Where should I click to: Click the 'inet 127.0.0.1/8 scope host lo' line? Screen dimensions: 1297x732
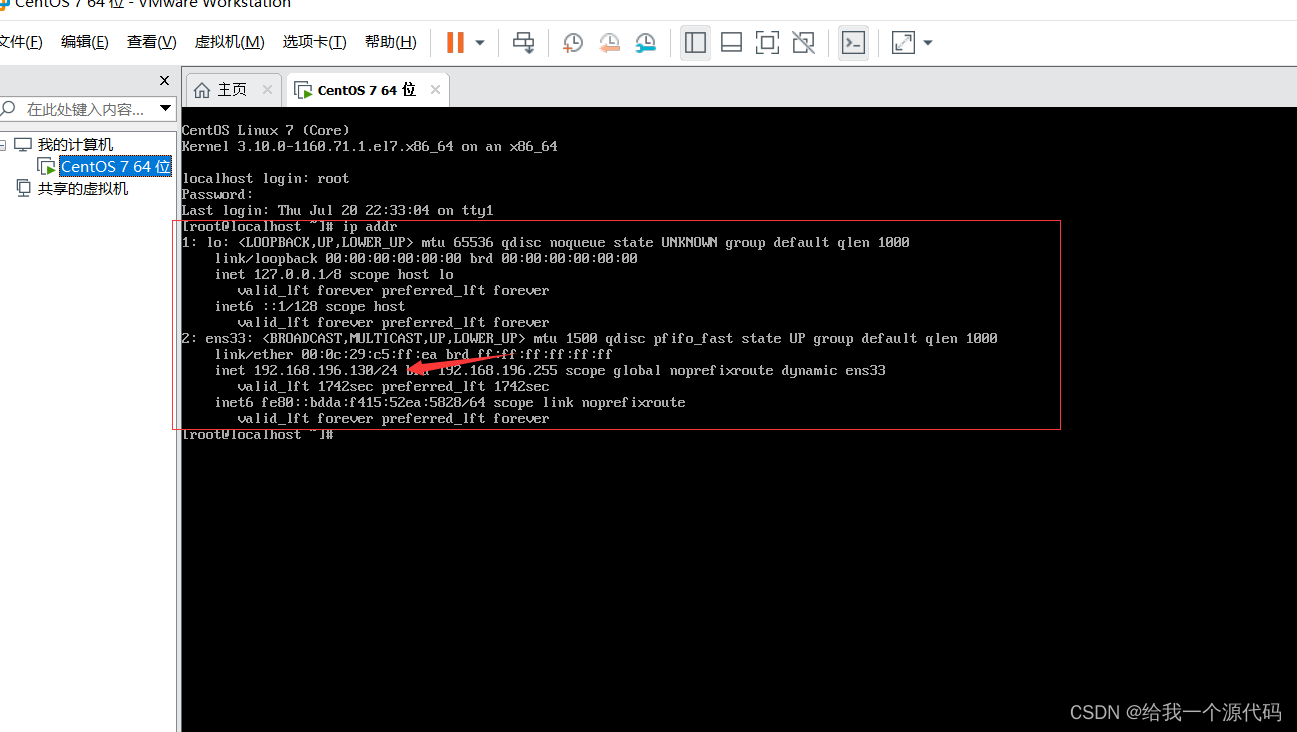334,275
